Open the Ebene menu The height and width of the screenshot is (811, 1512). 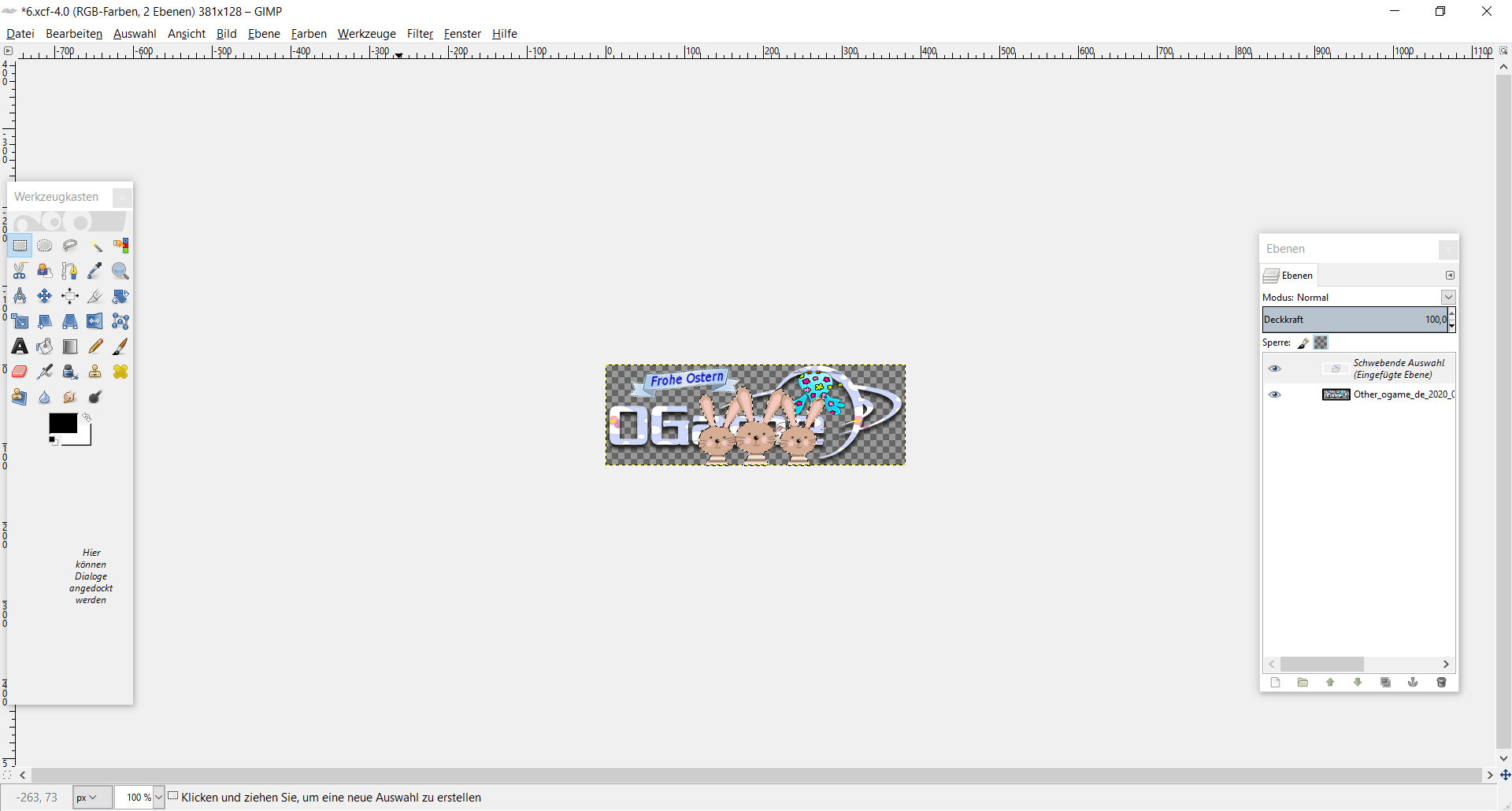[x=264, y=34]
